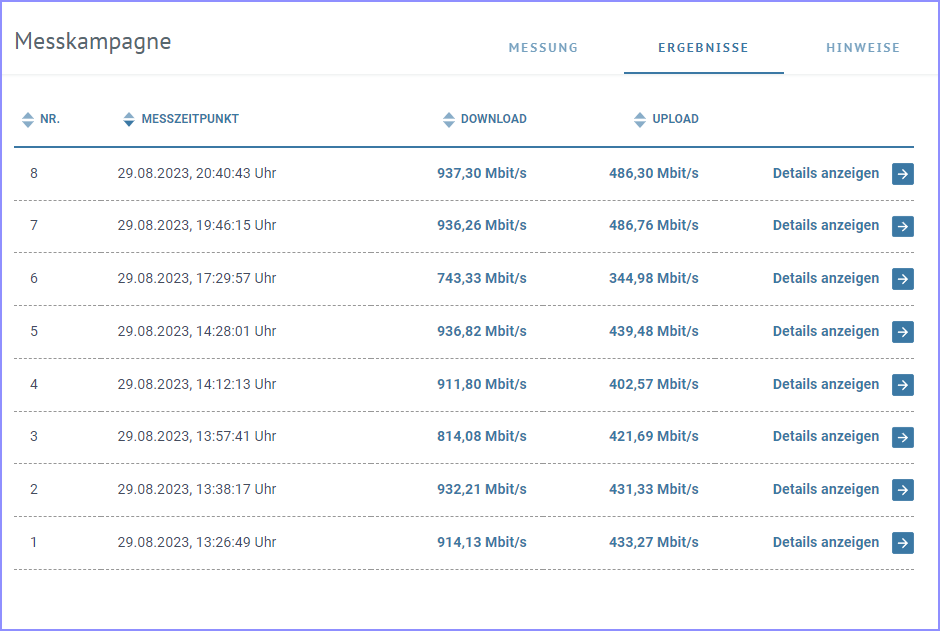
Task: Sort by Upload column arrows
Action: [640, 119]
